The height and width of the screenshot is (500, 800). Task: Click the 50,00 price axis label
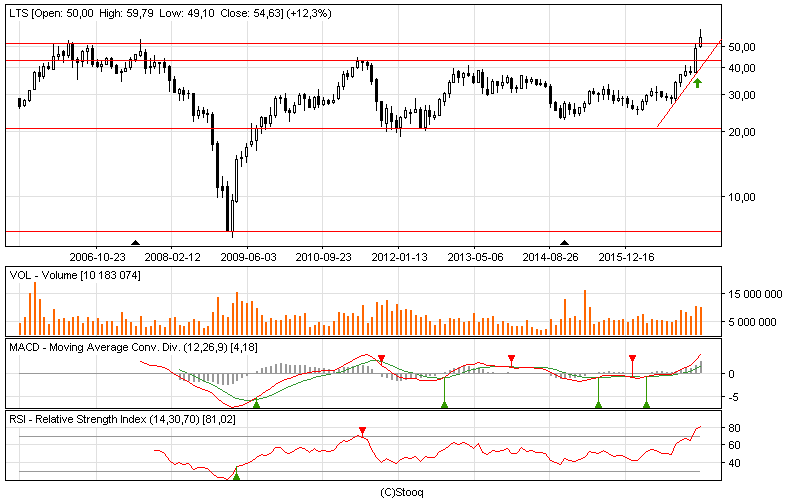[x=742, y=47]
